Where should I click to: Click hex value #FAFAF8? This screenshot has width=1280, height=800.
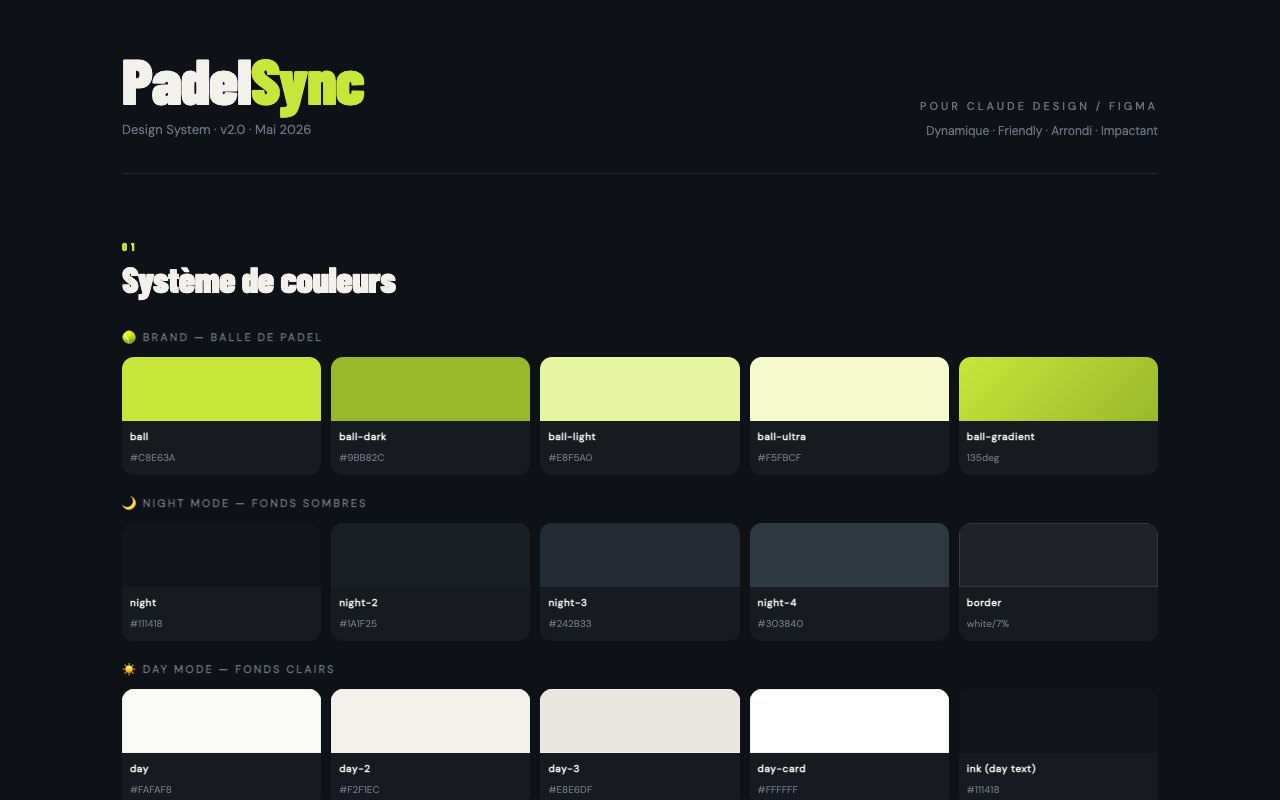151,790
